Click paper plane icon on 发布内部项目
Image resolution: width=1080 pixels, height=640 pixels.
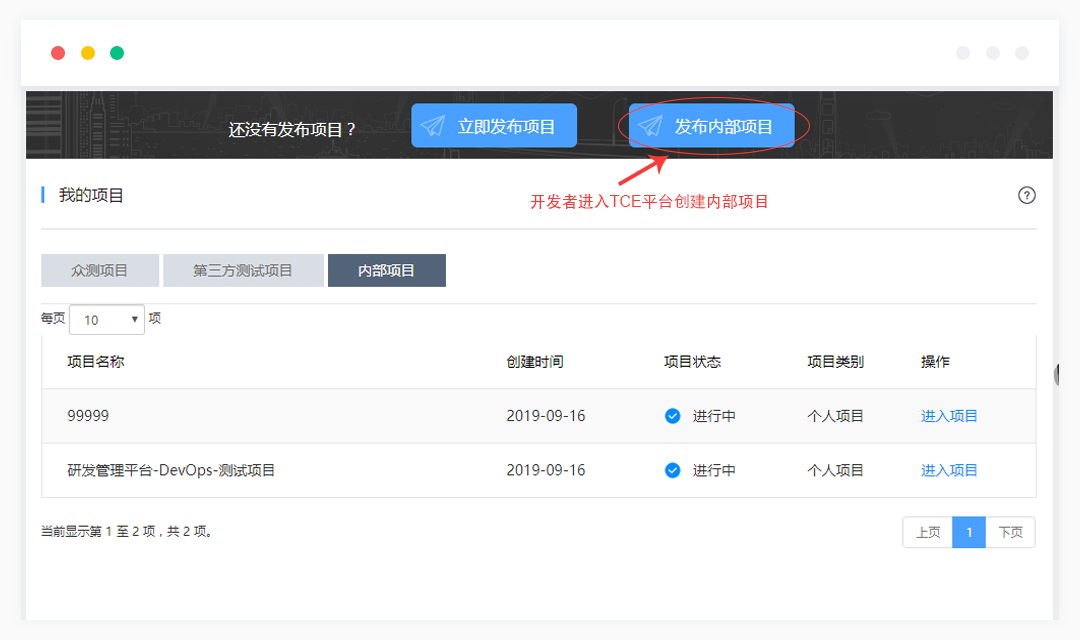click(650, 126)
